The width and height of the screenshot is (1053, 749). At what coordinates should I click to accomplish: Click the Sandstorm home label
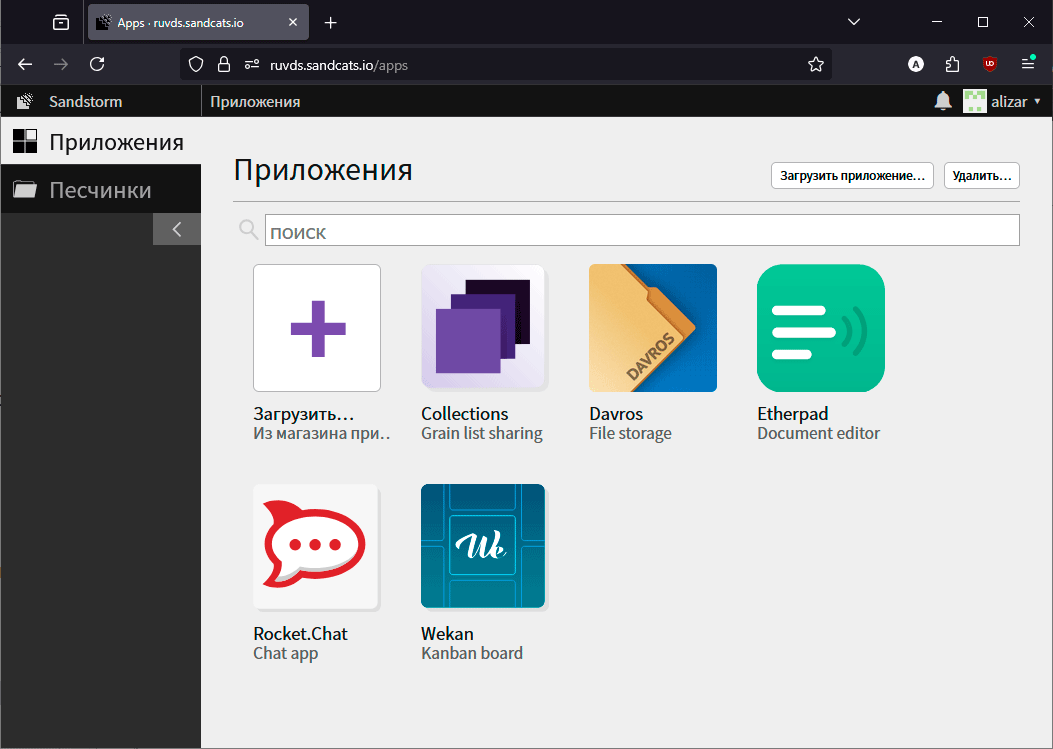[x=85, y=101]
